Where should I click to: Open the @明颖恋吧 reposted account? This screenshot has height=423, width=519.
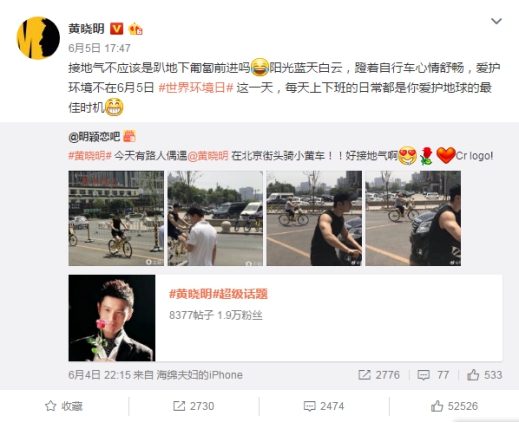click(94, 137)
